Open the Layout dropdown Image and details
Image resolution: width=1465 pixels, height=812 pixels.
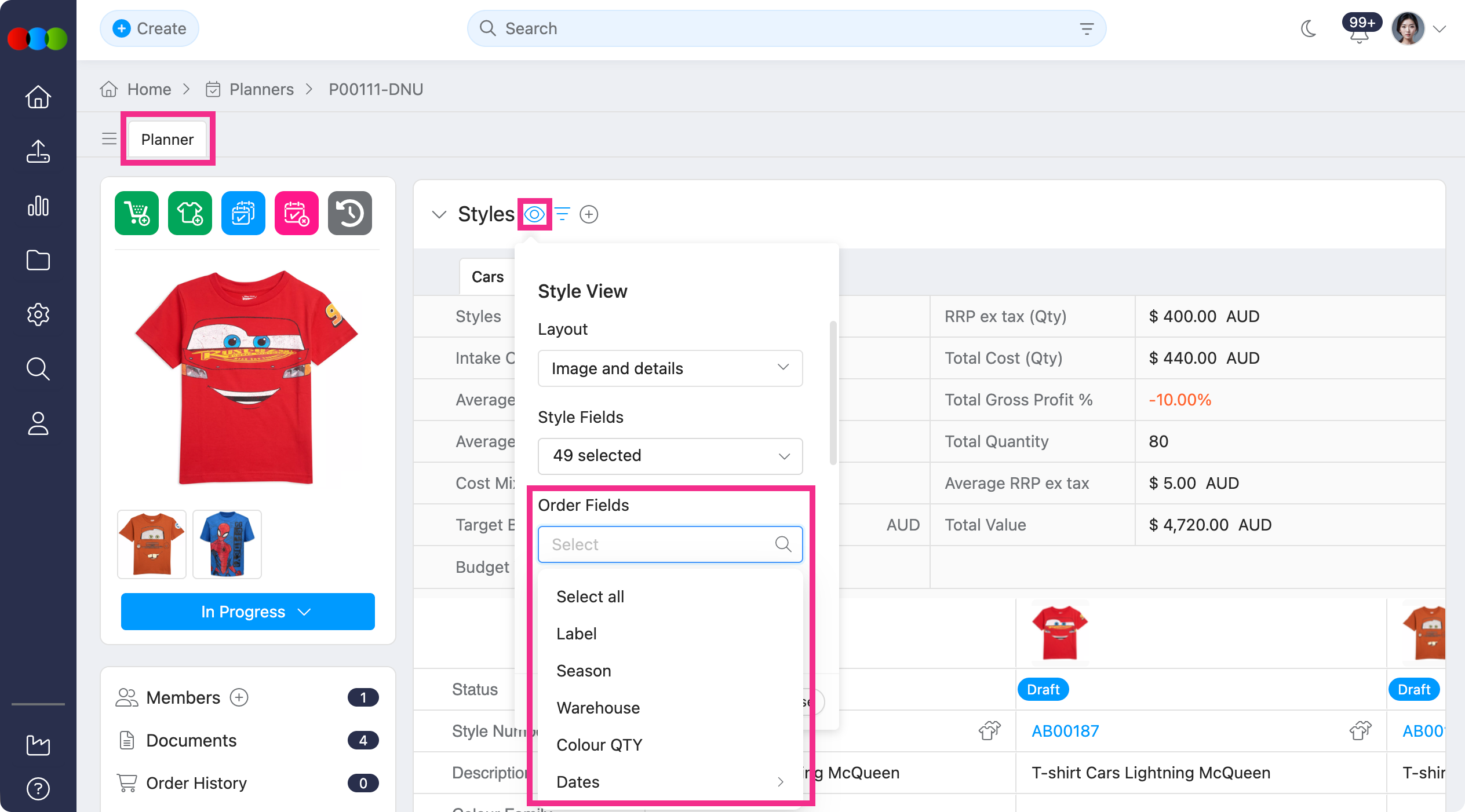tap(670, 368)
